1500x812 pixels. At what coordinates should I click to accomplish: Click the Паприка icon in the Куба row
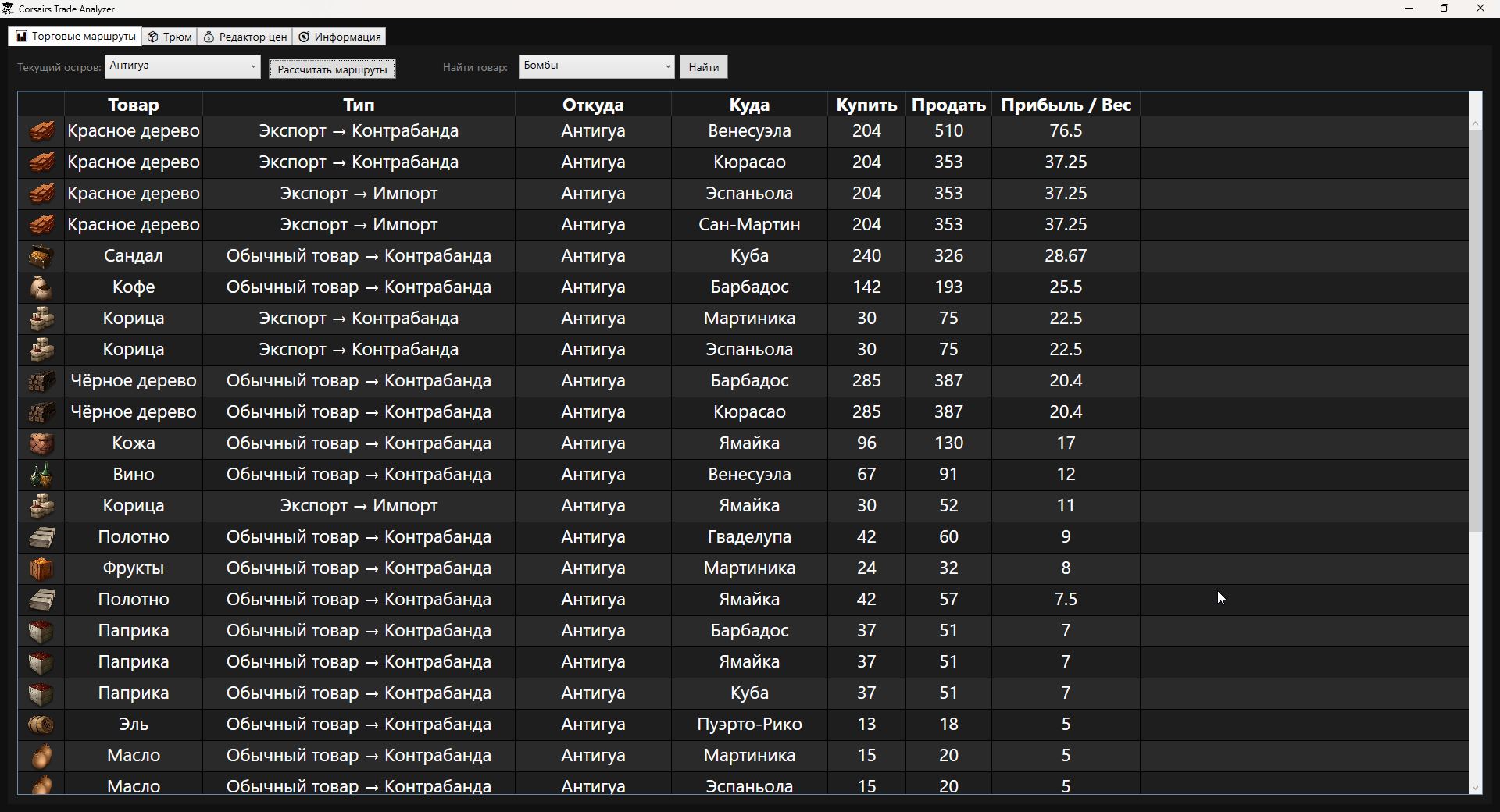(41, 693)
